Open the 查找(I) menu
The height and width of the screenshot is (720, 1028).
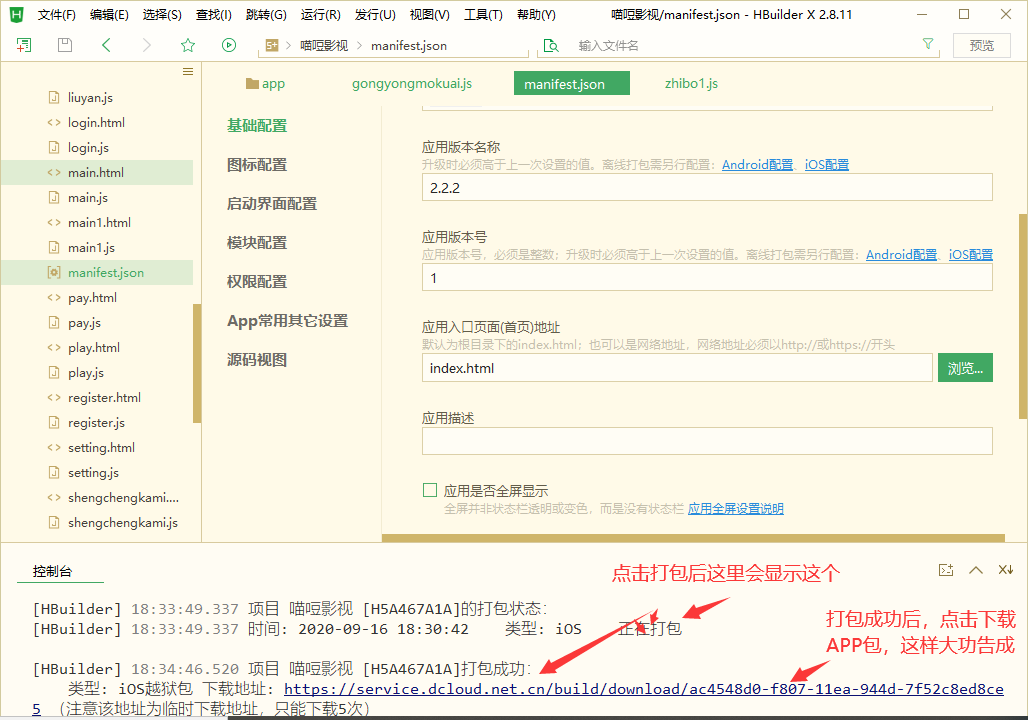pos(214,14)
